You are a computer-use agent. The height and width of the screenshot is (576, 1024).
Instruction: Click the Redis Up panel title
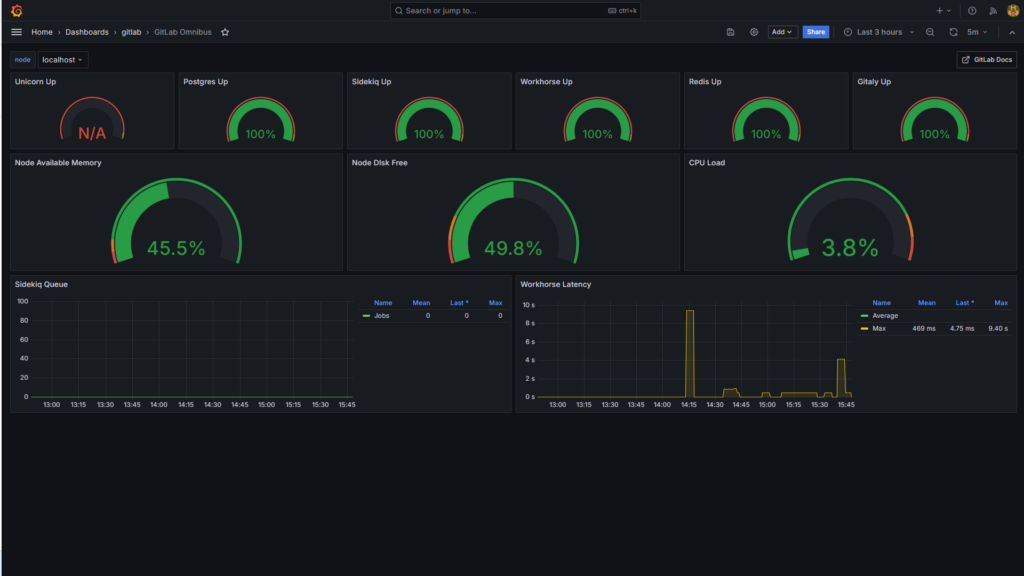705,82
